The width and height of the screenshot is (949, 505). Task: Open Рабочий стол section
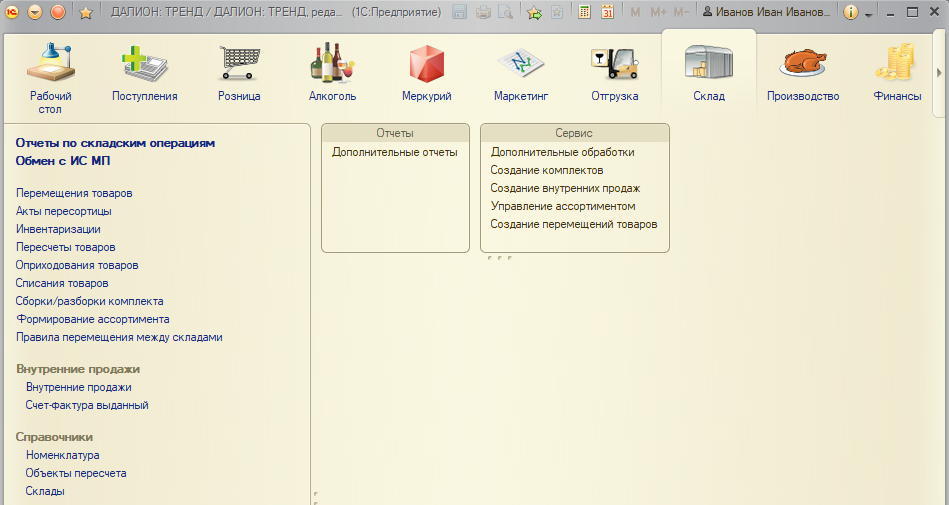[x=51, y=78]
